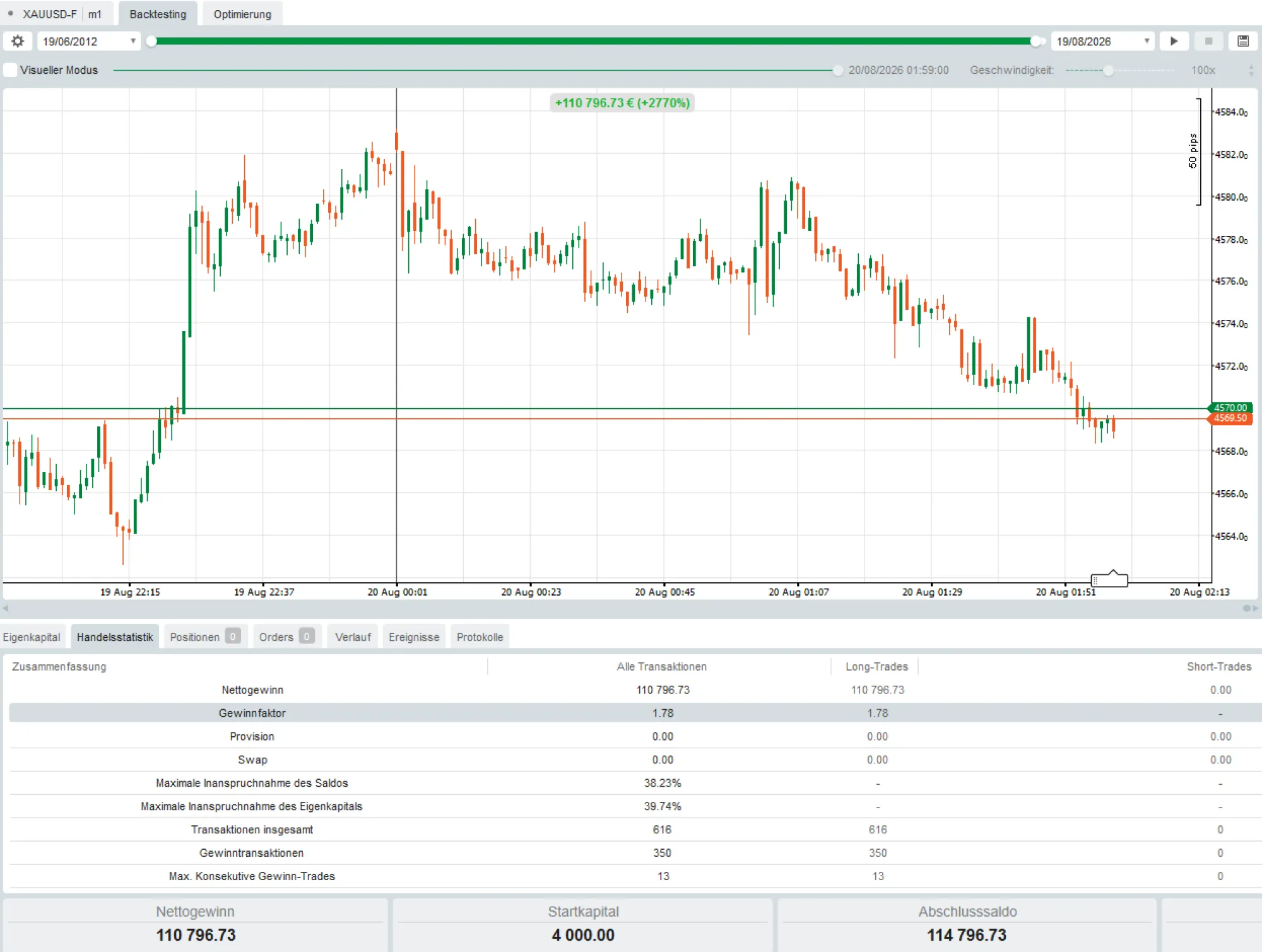This screenshot has height=952, width=1262.
Task: Click the visual mode progress slider handle
Action: click(837, 71)
